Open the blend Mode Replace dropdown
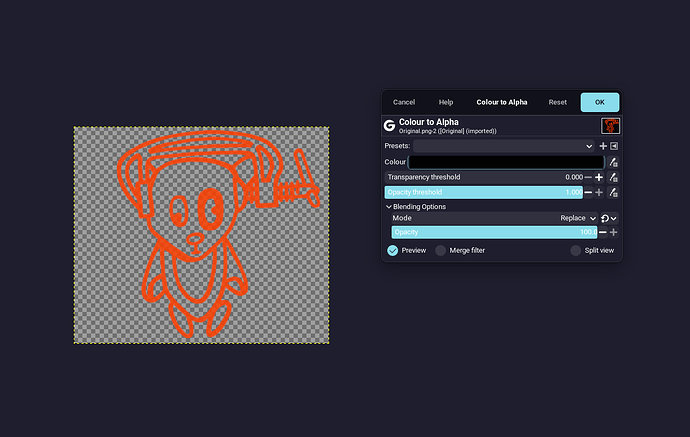The image size is (690, 437). (x=578, y=217)
